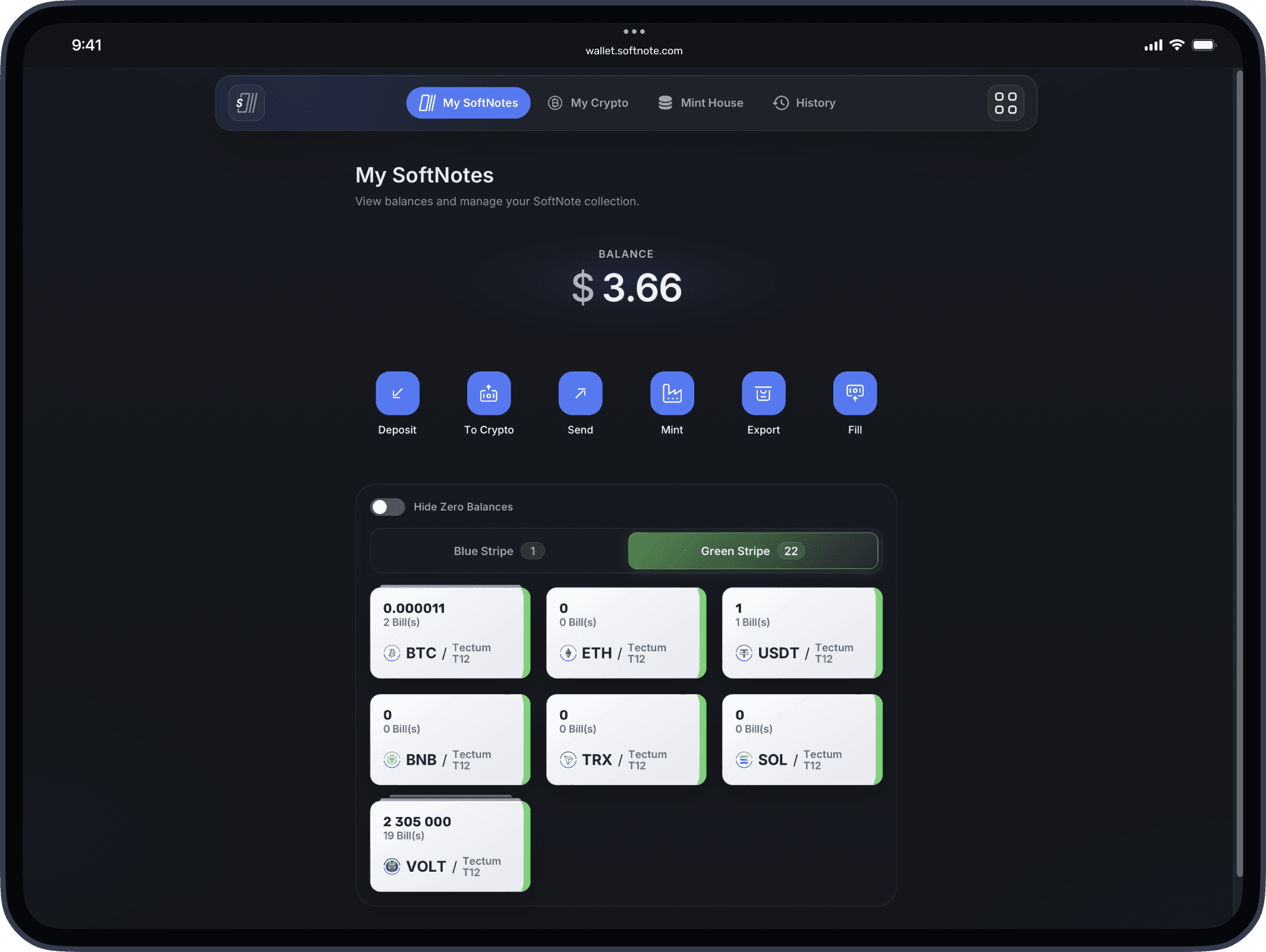Screen dimensions: 1266x952
Task: Click the cellular signal bars icon
Action: (1154, 45)
